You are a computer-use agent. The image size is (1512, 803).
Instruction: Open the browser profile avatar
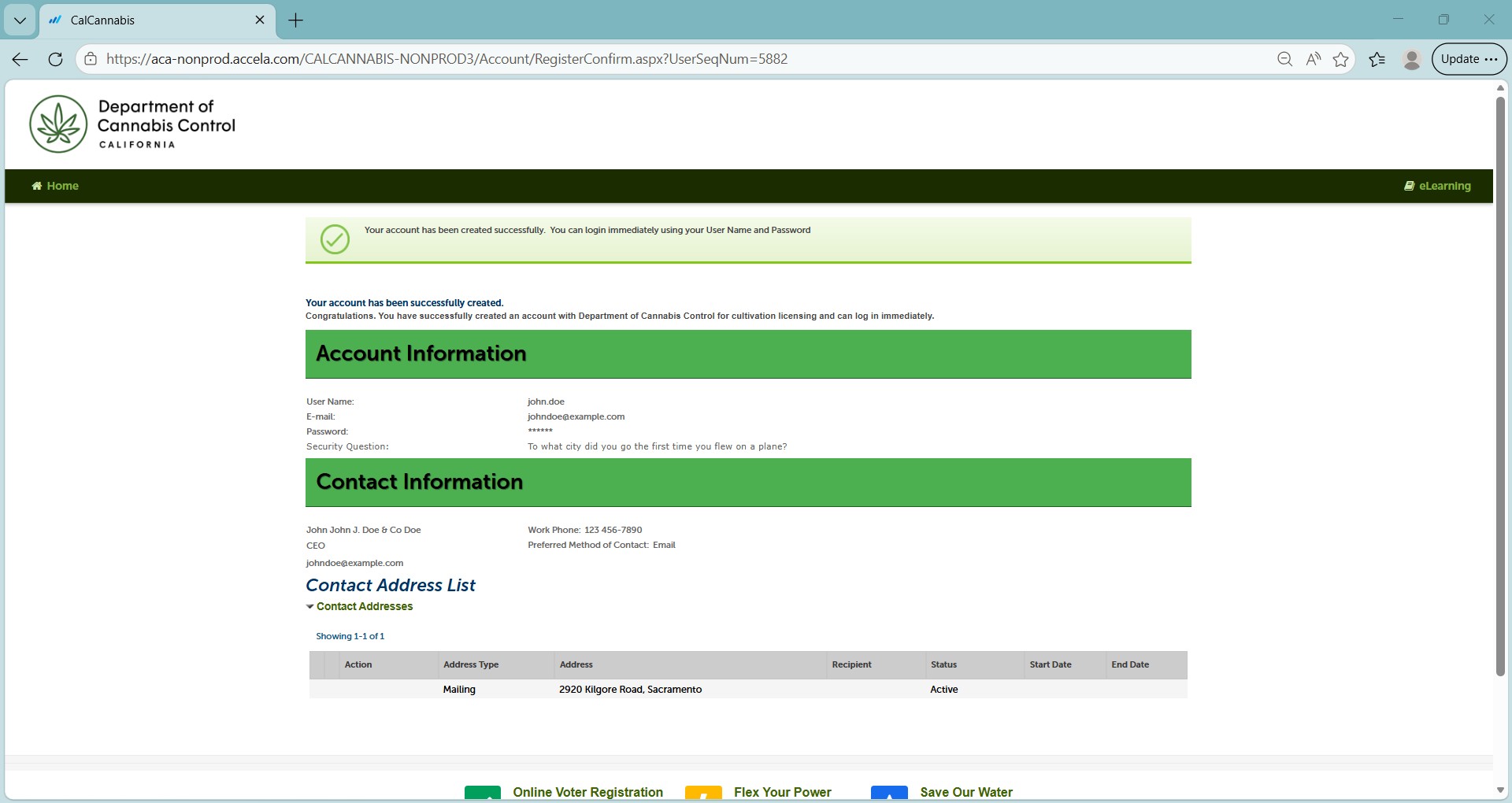1412,59
